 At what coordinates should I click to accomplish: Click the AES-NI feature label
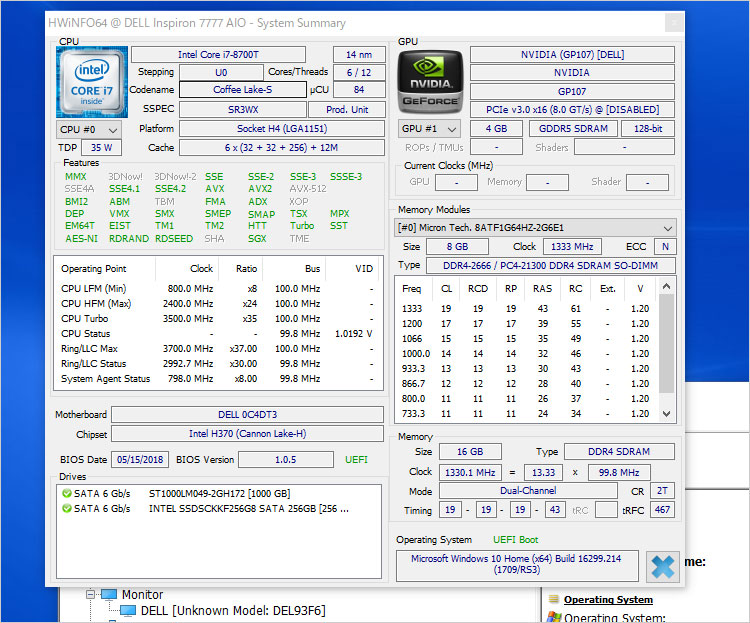tap(81, 238)
